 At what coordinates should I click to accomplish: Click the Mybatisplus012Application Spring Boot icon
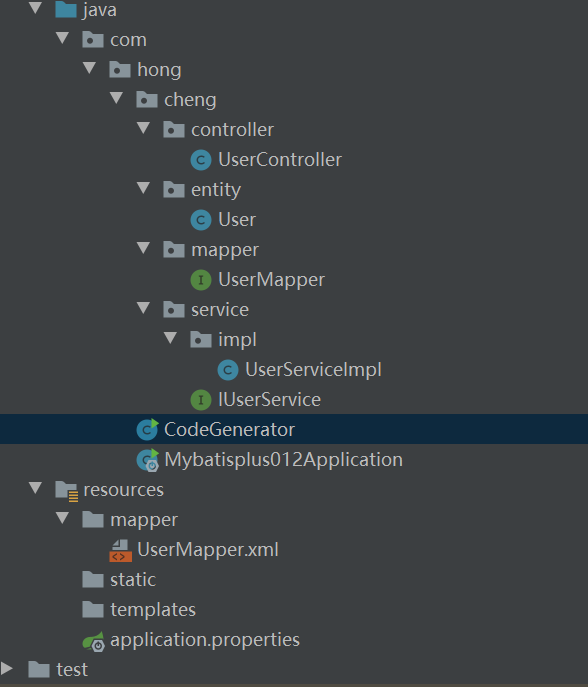148,460
